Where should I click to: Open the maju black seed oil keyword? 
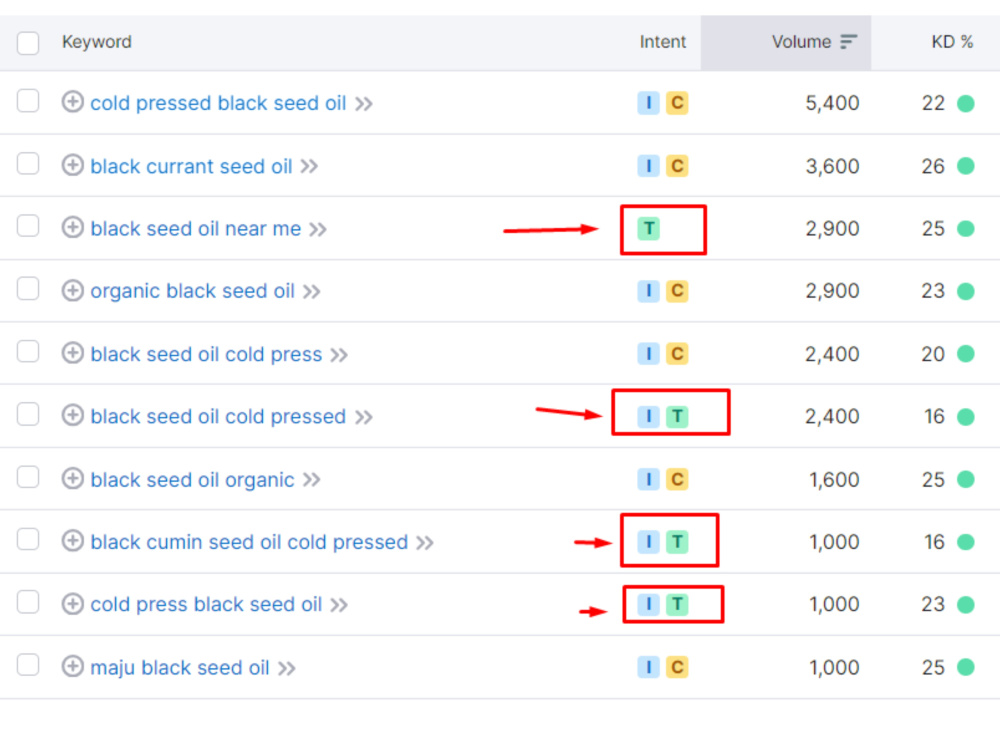coord(180,668)
